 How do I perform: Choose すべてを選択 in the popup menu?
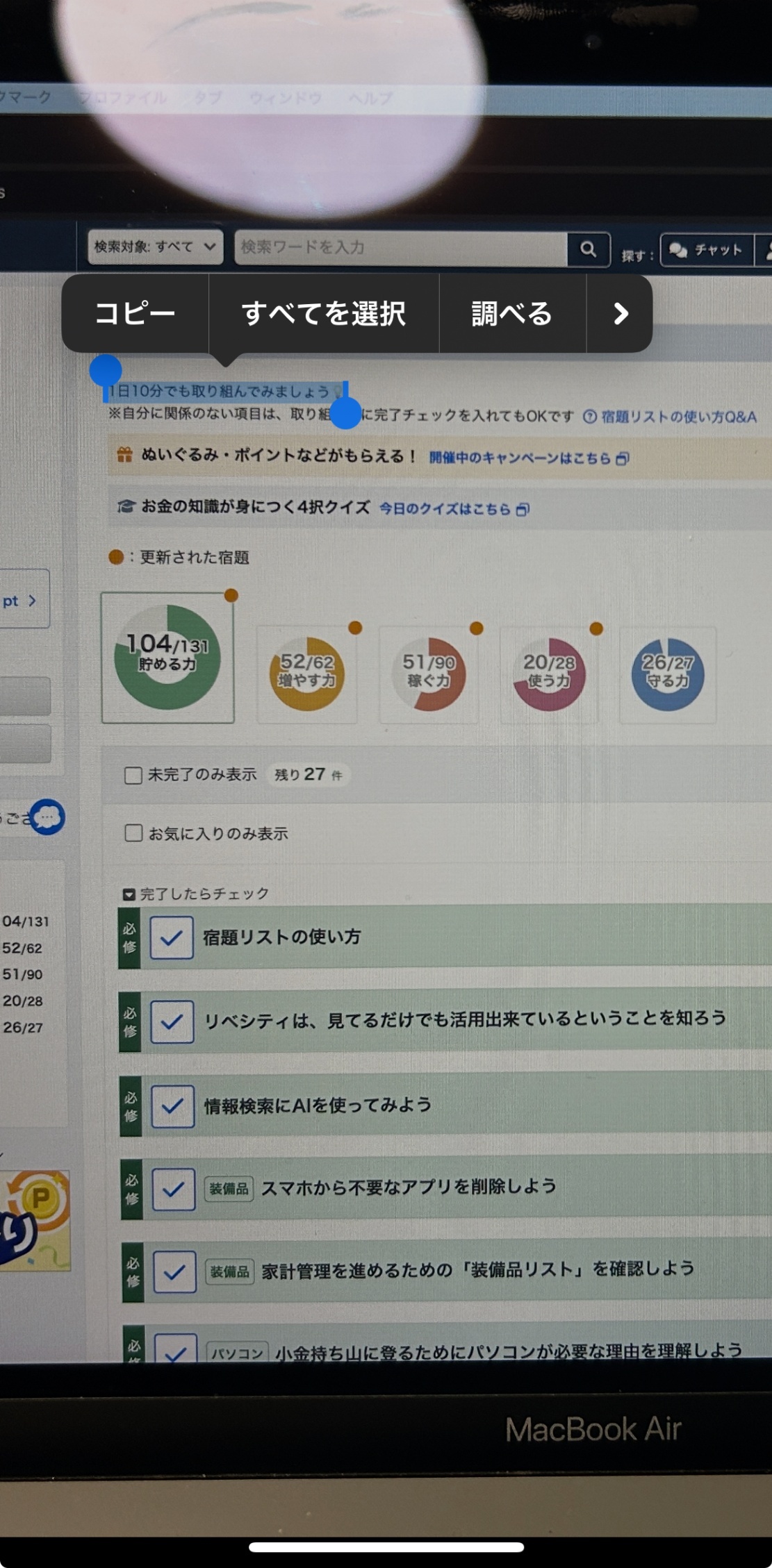point(324,313)
